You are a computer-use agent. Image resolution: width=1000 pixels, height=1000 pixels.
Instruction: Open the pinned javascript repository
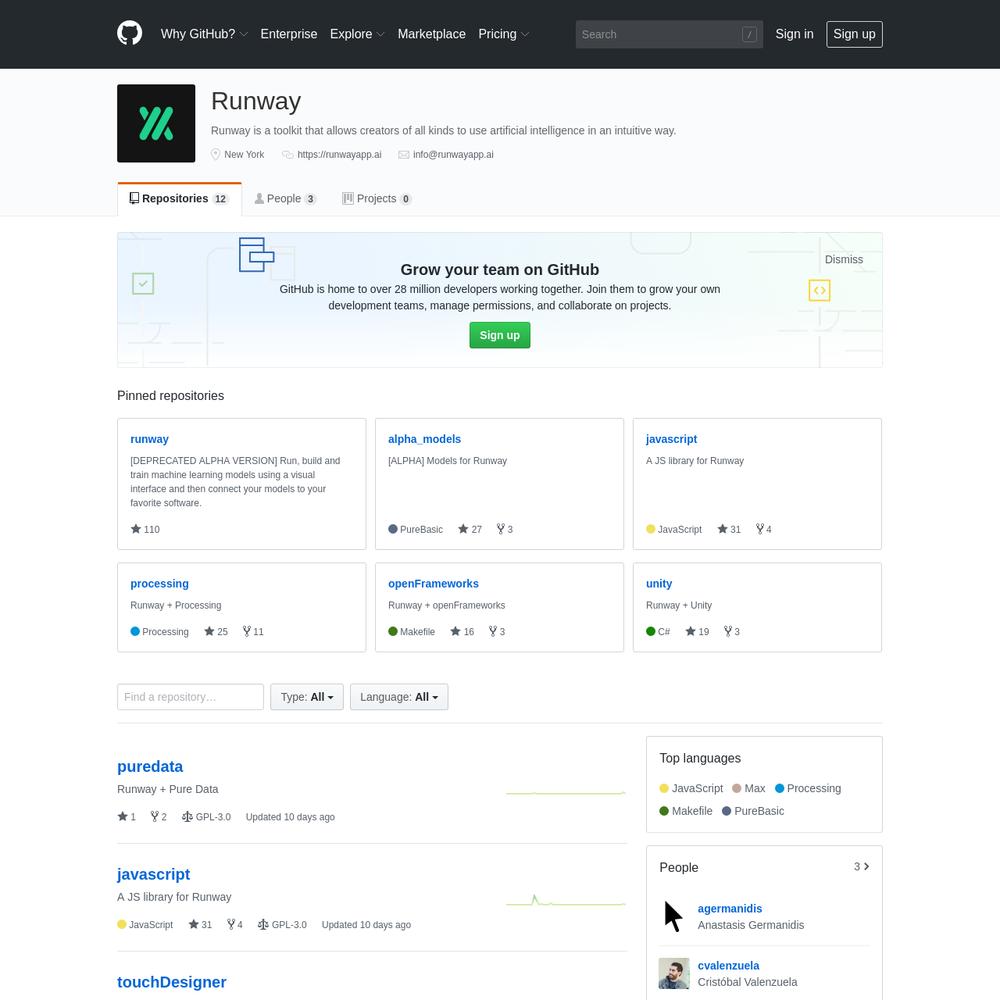(671, 439)
